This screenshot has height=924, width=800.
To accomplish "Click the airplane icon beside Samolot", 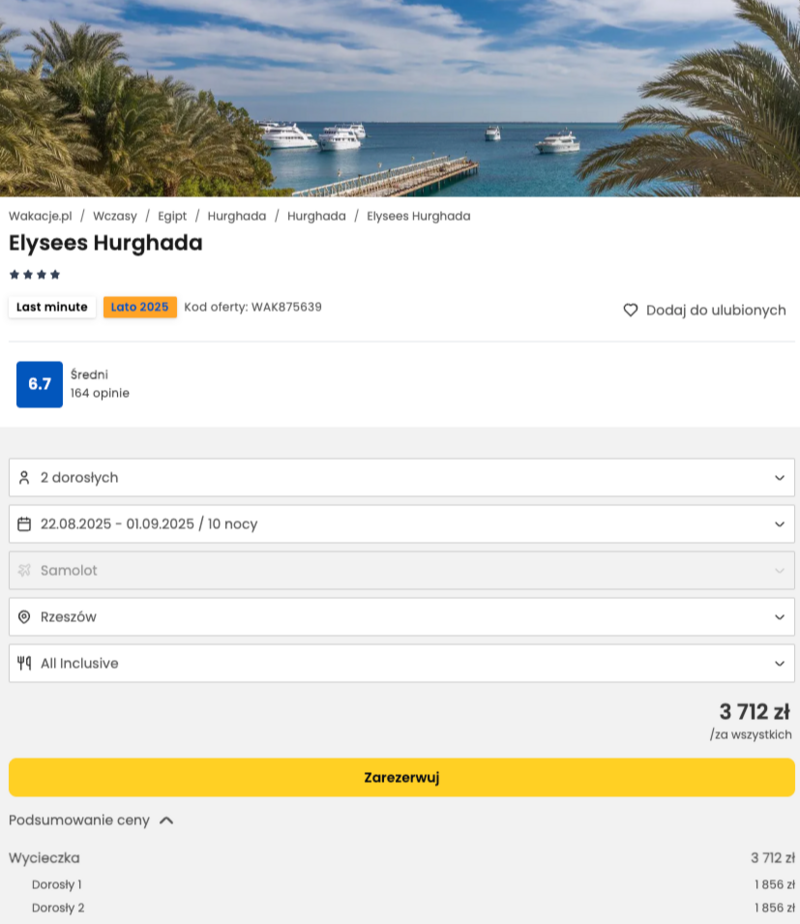I will pyautogui.click(x=25, y=570).
